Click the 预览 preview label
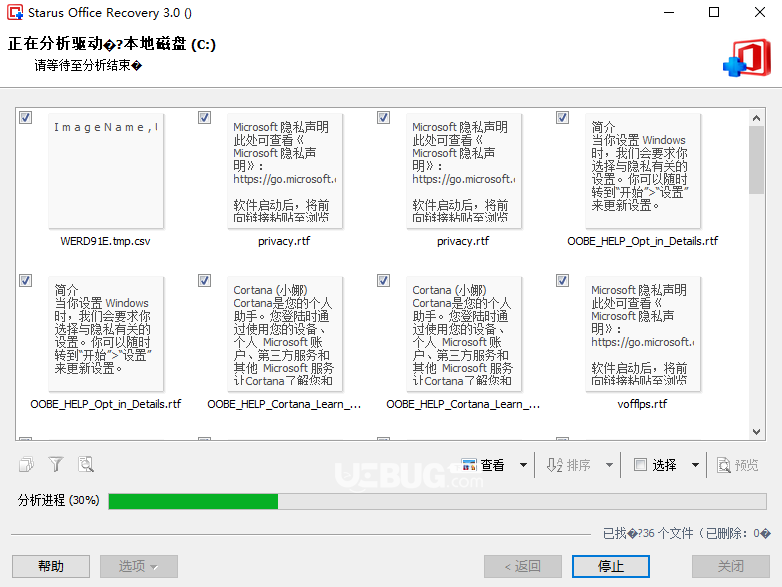The image size is (782, 587). click(x=747, y=465)
